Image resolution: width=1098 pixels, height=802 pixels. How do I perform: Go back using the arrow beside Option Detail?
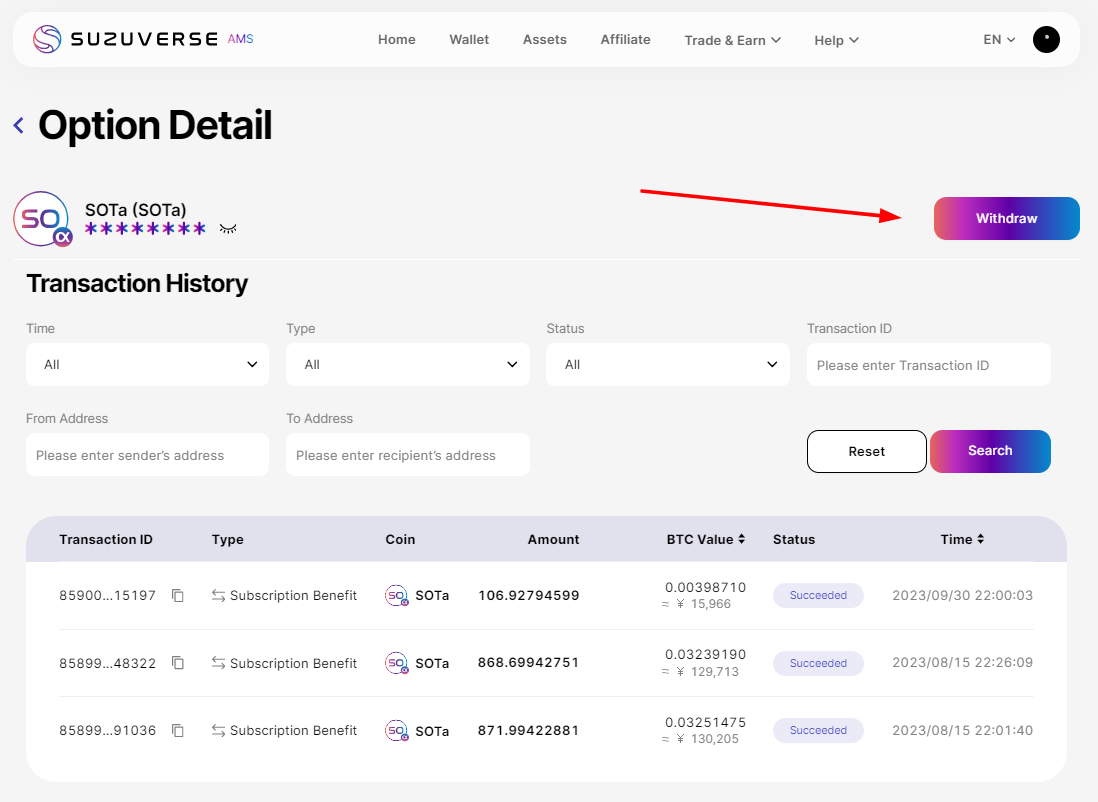(x=18, y=126)
